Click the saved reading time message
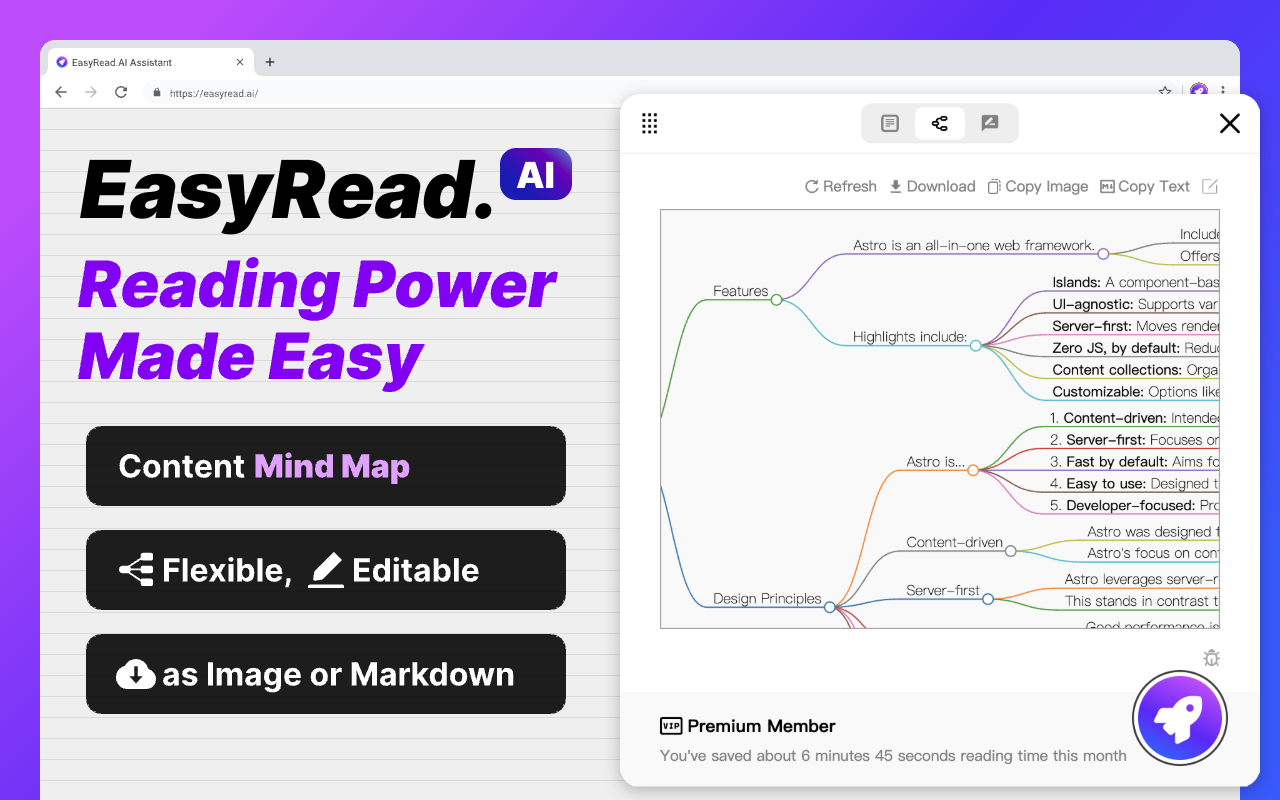This screenshot has height=800, width=1280. pos(893,756)
